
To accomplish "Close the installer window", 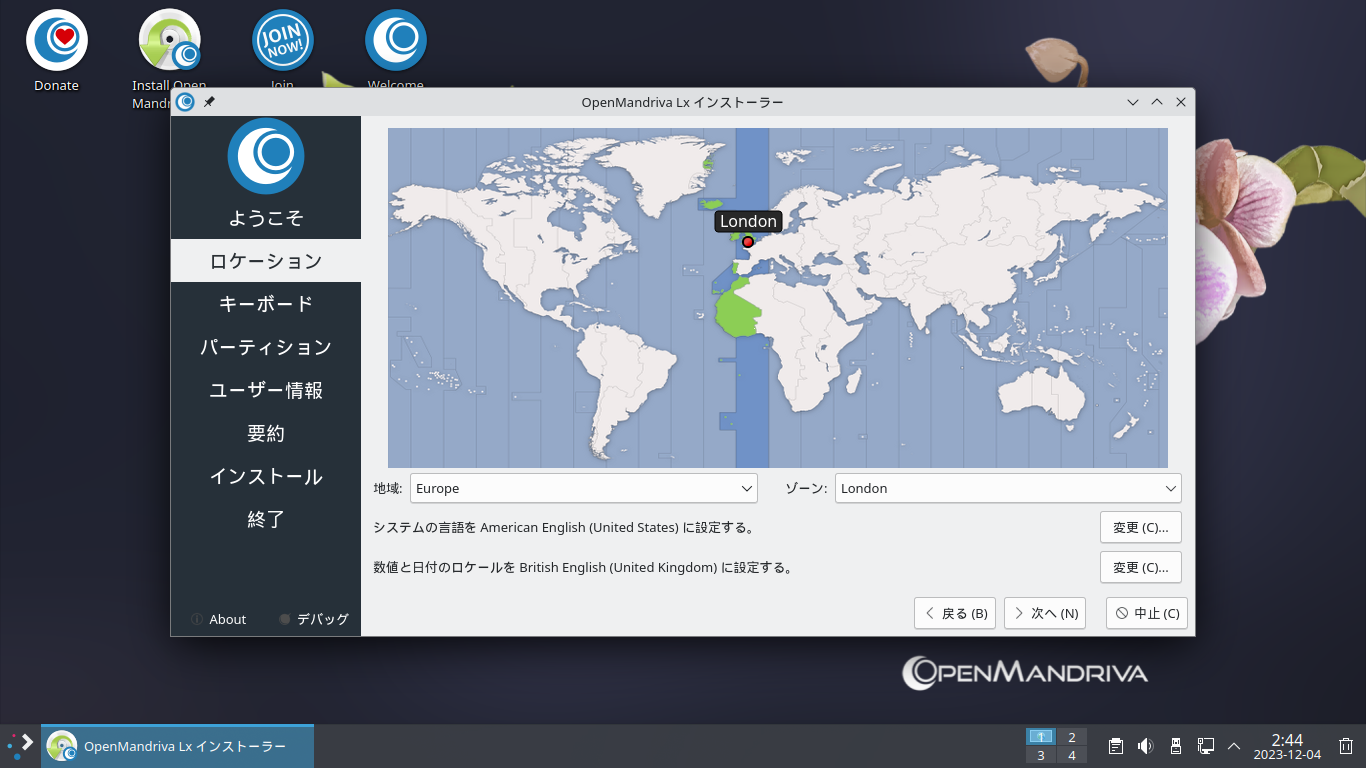I will (1181, 102).
